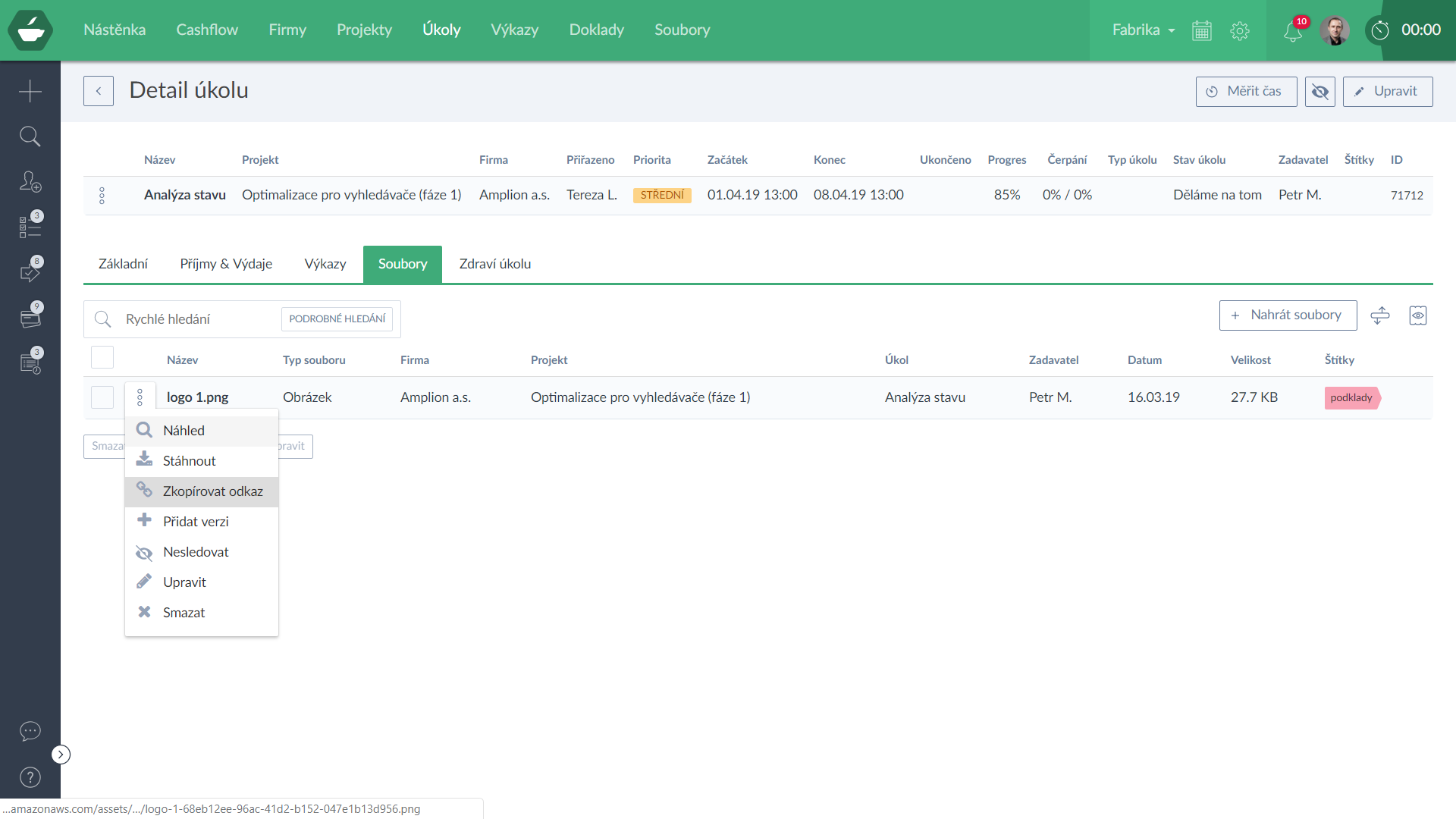
Task: Tick the select-all files checkbox
Action: (102, 357)
